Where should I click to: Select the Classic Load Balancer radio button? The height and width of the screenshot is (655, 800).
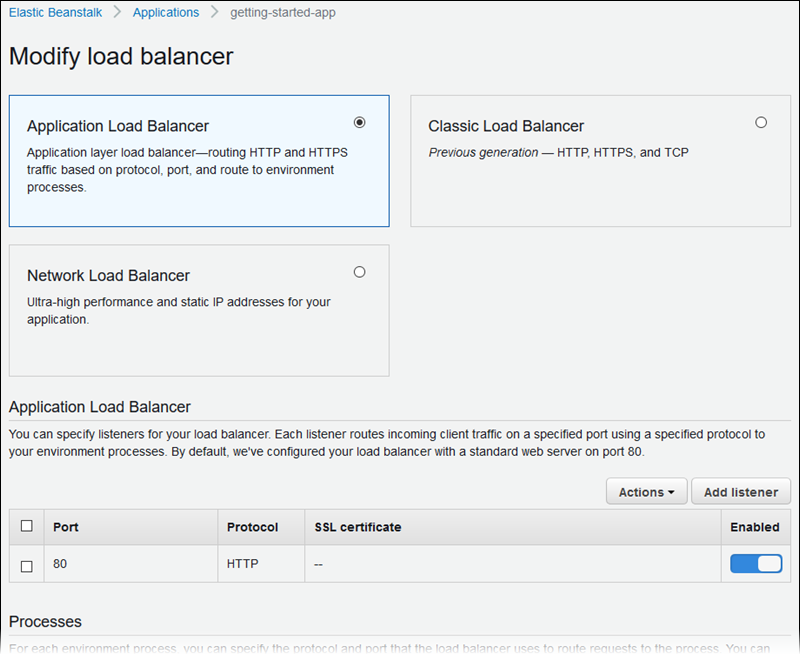(x=761, y=121)
